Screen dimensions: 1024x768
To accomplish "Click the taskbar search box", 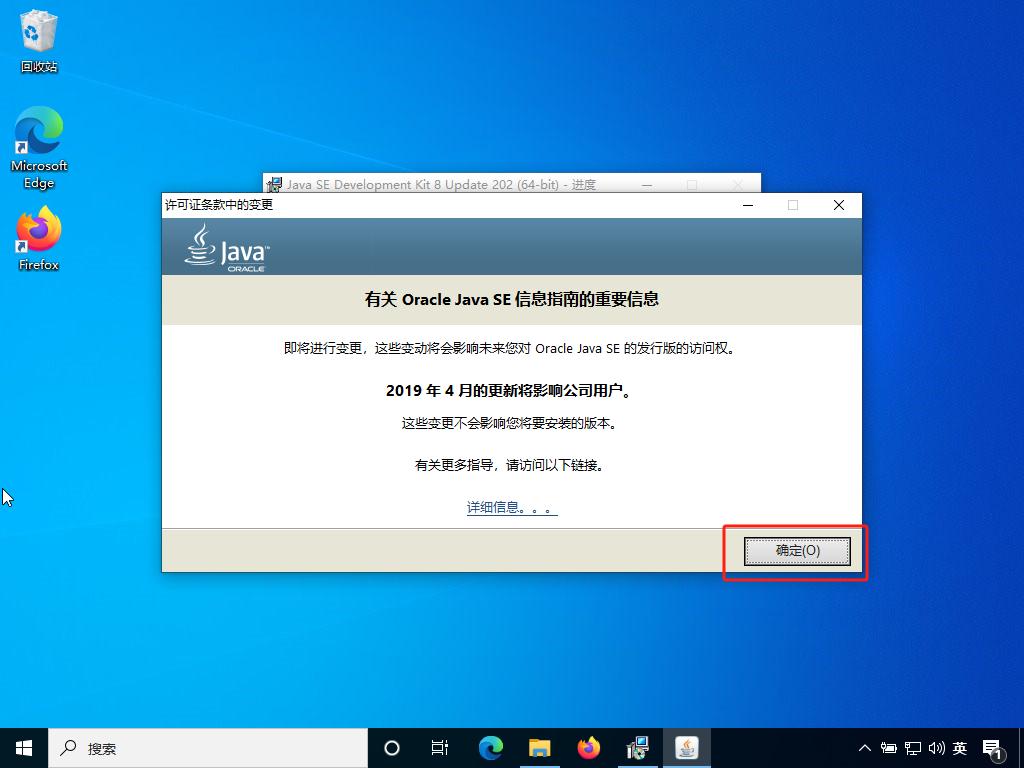I will [208, 748].
